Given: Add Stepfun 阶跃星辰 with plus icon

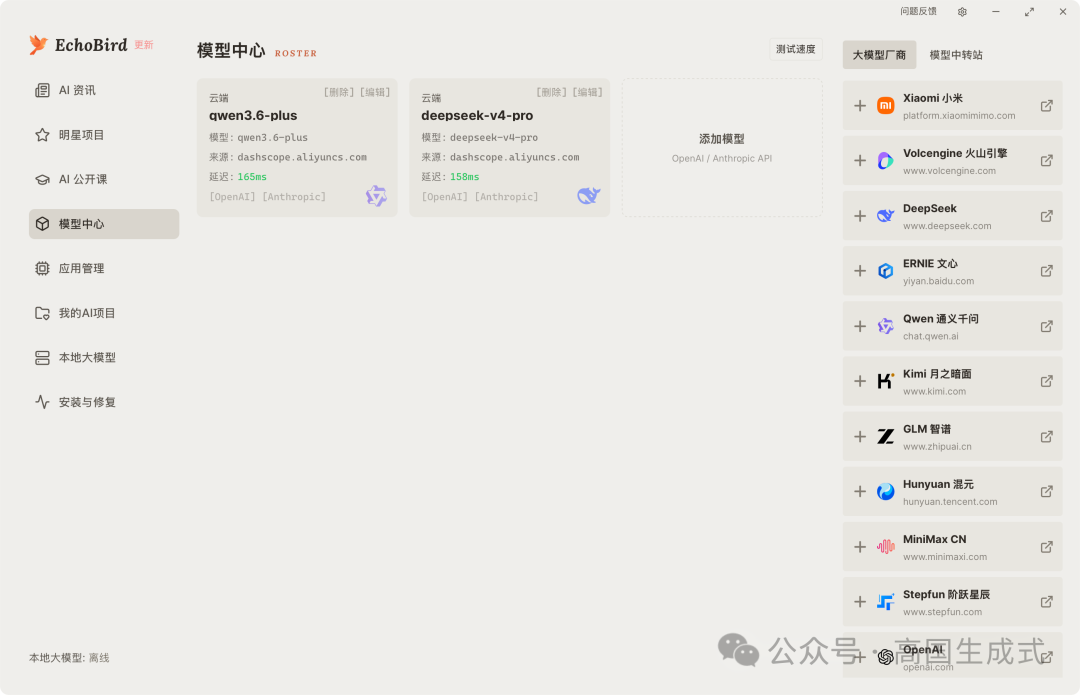Looking at the screenshot, I should pyautogui.click(x=860, y=601).
